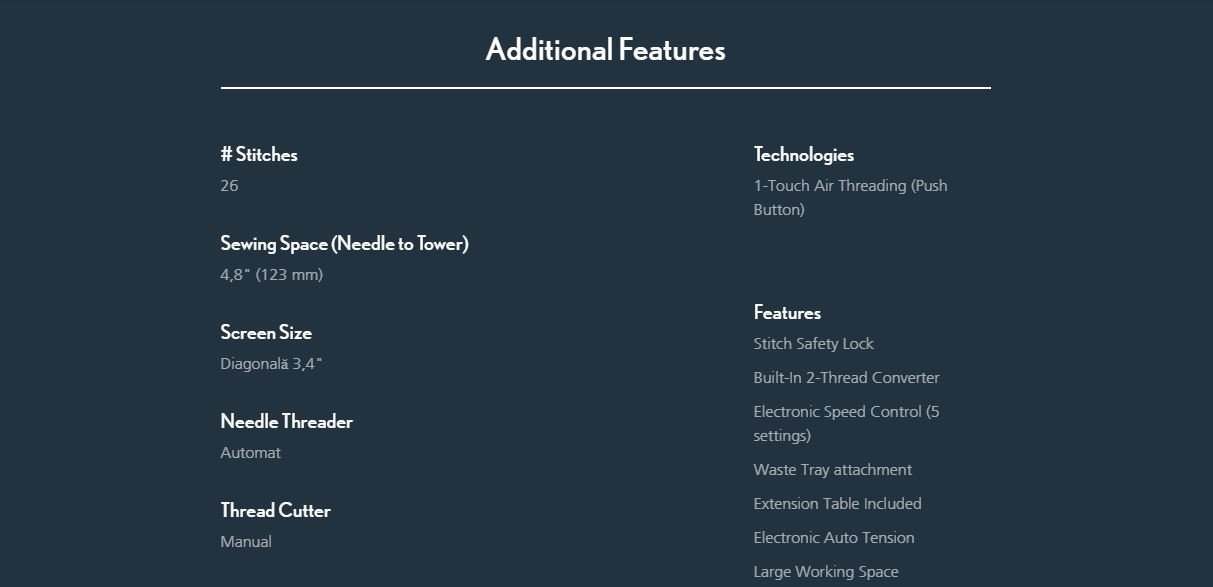Select the Automat value
This screenshot has height=587, width=1213.
pyautogui.click(x=251, y=453)
